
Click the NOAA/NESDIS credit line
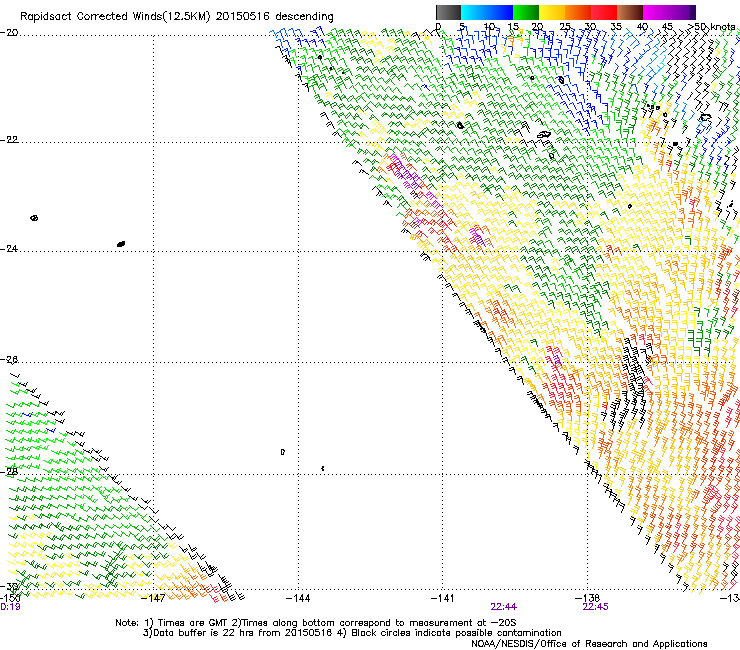(x=589, y=644)
